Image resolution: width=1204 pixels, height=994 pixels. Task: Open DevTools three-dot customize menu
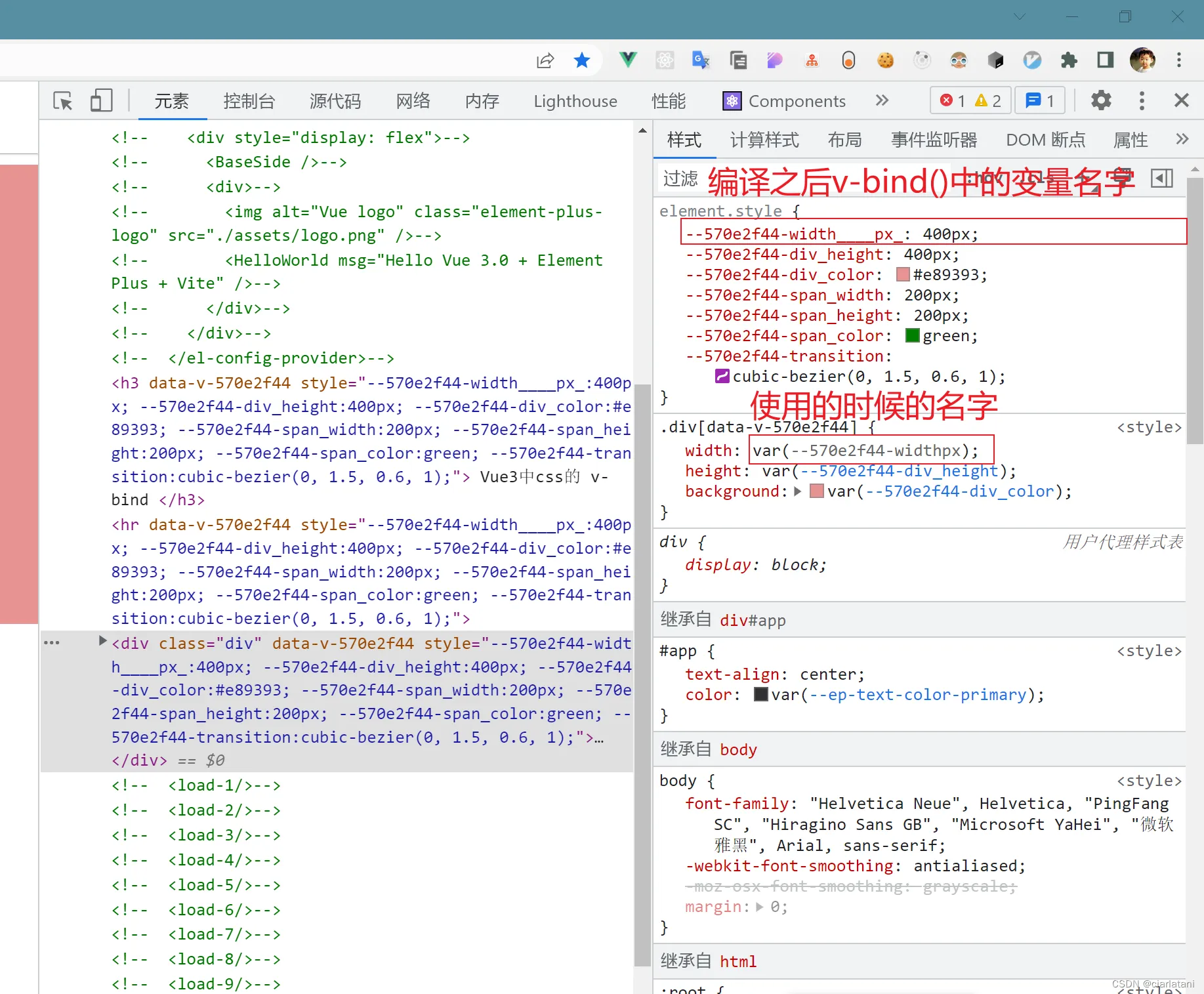pos(1142,100)
